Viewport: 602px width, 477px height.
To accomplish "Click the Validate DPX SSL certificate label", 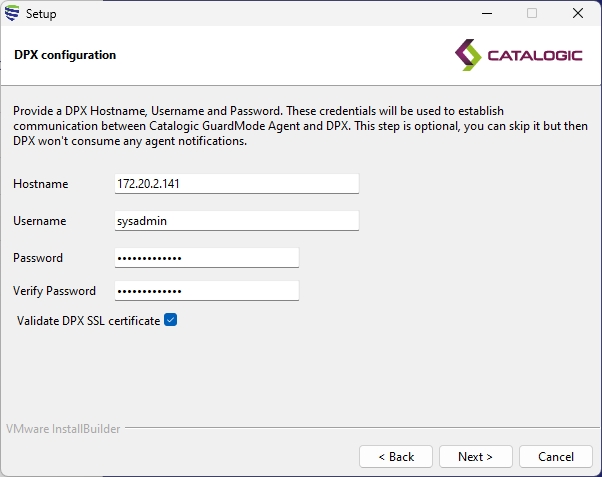I will (88, 321).
